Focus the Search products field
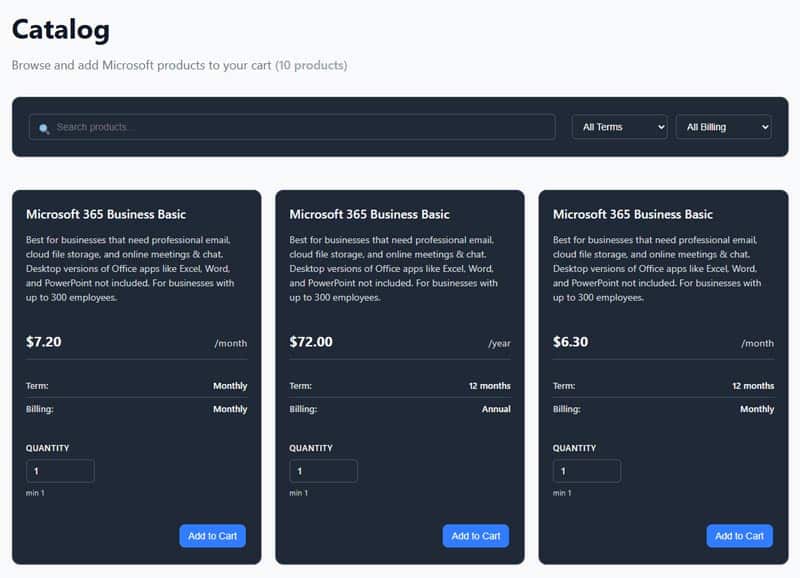The width and height of the screenshot is (800, 578). (292, 127)
